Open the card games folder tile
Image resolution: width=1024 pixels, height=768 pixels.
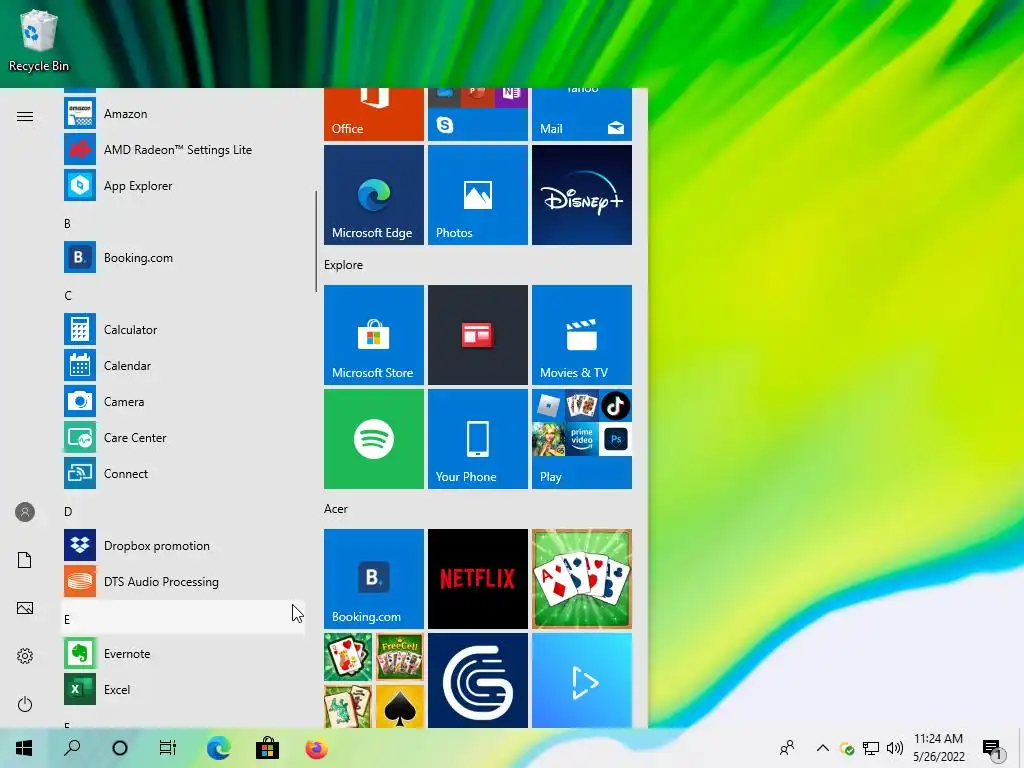point(374,680)
